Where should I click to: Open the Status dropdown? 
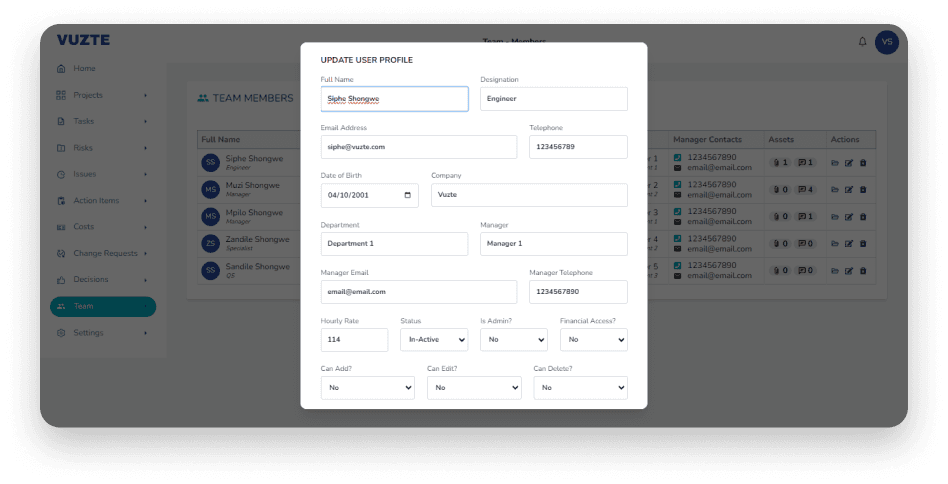[x=434, y=340]
